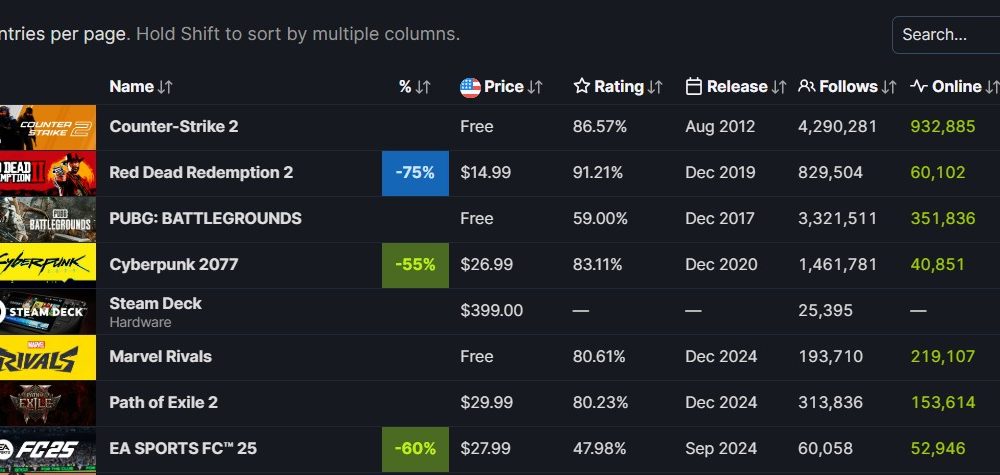
Task: Click the -60% discount badge
Action: [415, 449]
